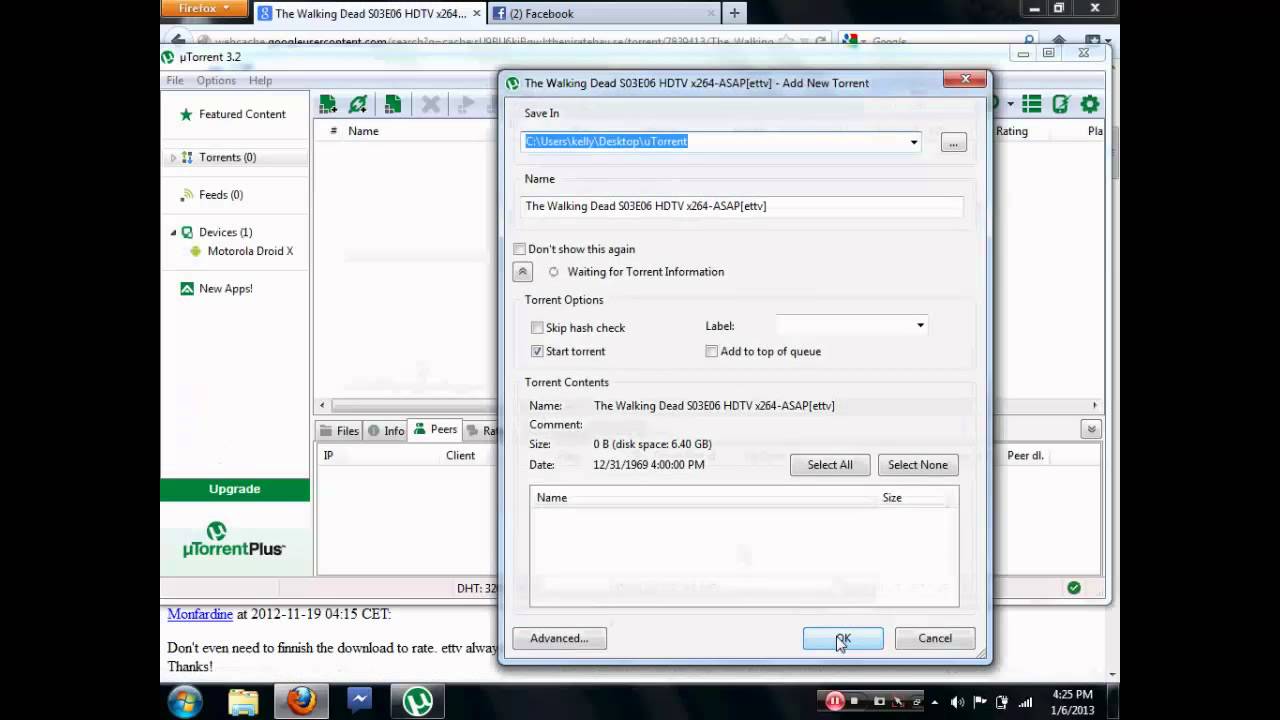The height and width of the screenshot is (720, 1280).
Task: Click the uTorrent taskbar icon
Action: click(x=417, y=701)
